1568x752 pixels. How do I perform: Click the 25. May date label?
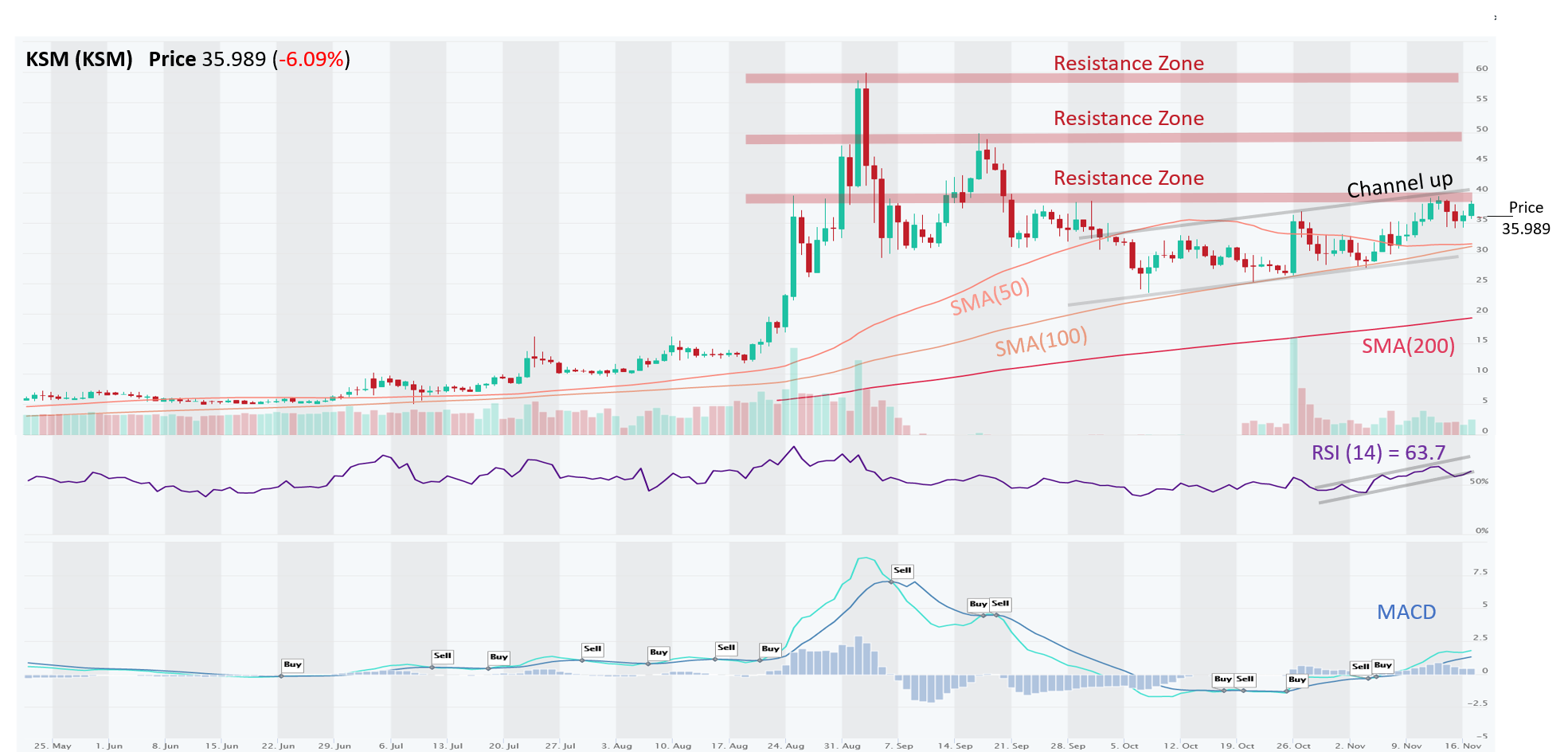click(53, 746)
